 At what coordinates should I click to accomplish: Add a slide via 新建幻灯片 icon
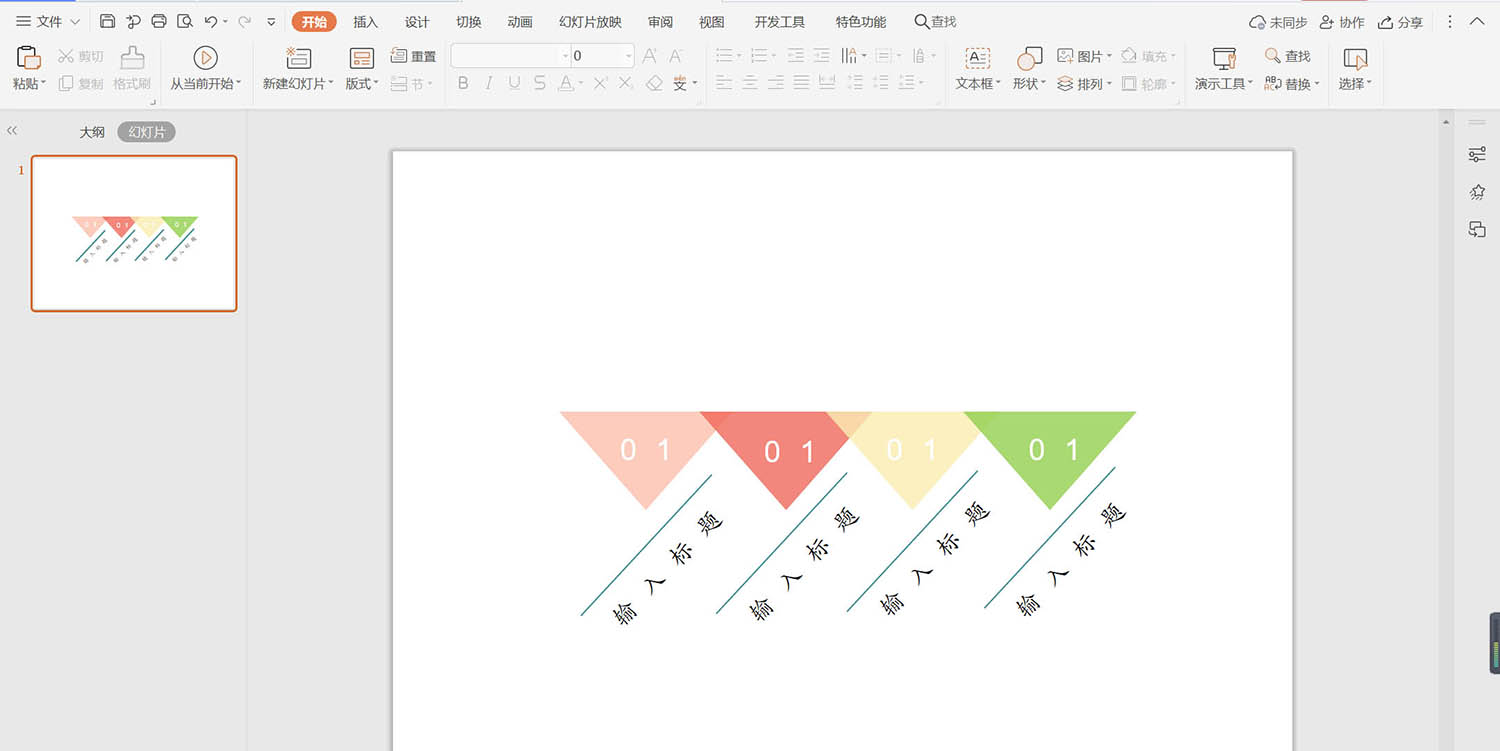[298, 58]
